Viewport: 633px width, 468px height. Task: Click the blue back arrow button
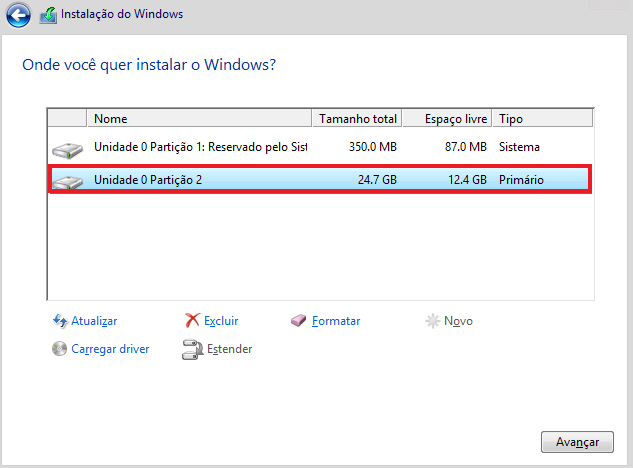coord(18,15)
